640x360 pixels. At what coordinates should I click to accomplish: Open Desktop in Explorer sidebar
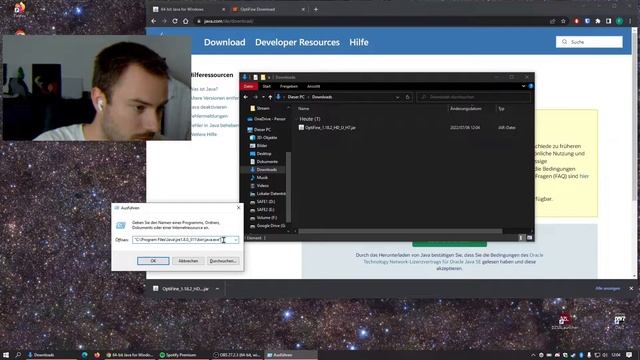264,153
